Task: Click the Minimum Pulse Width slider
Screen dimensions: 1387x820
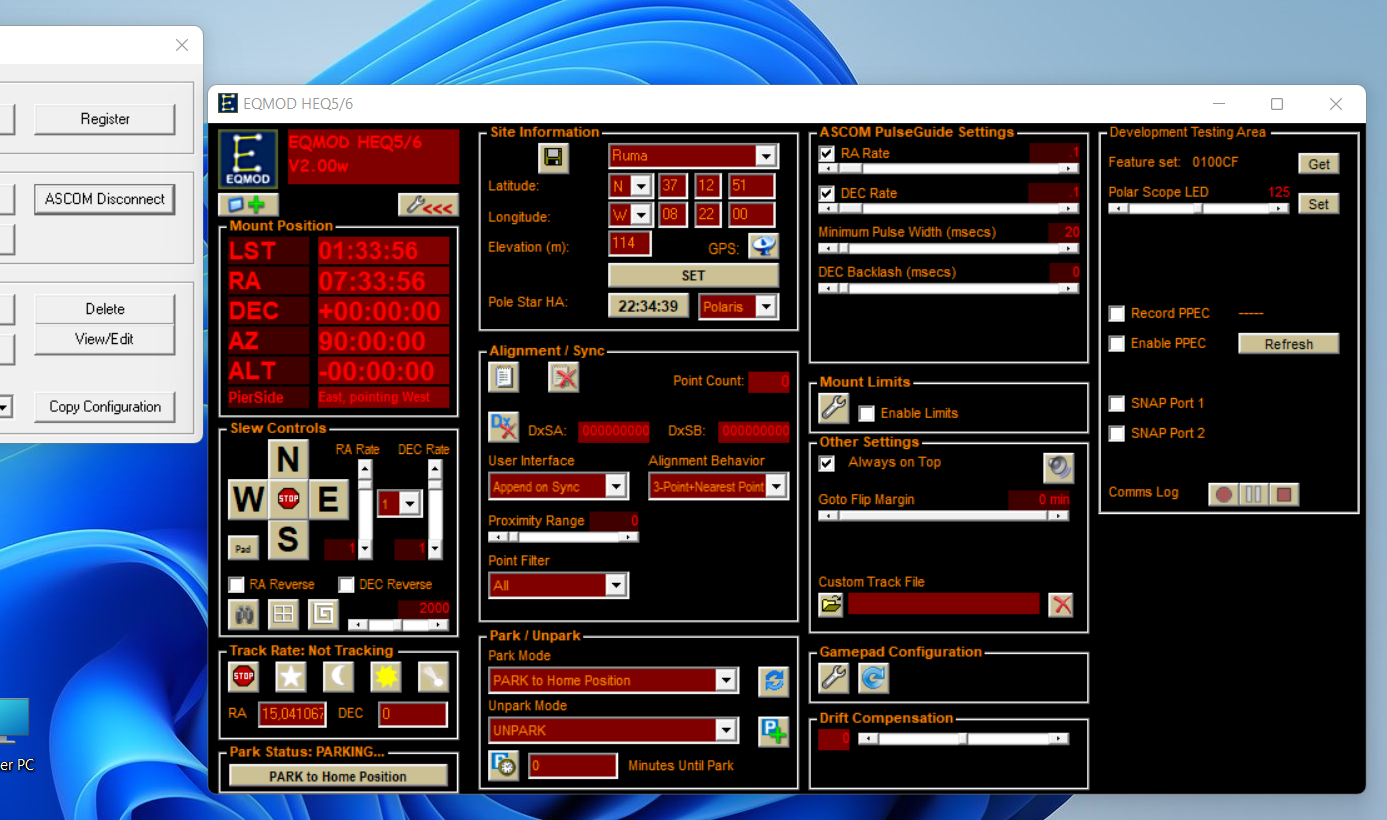Action: pos(948,249)
